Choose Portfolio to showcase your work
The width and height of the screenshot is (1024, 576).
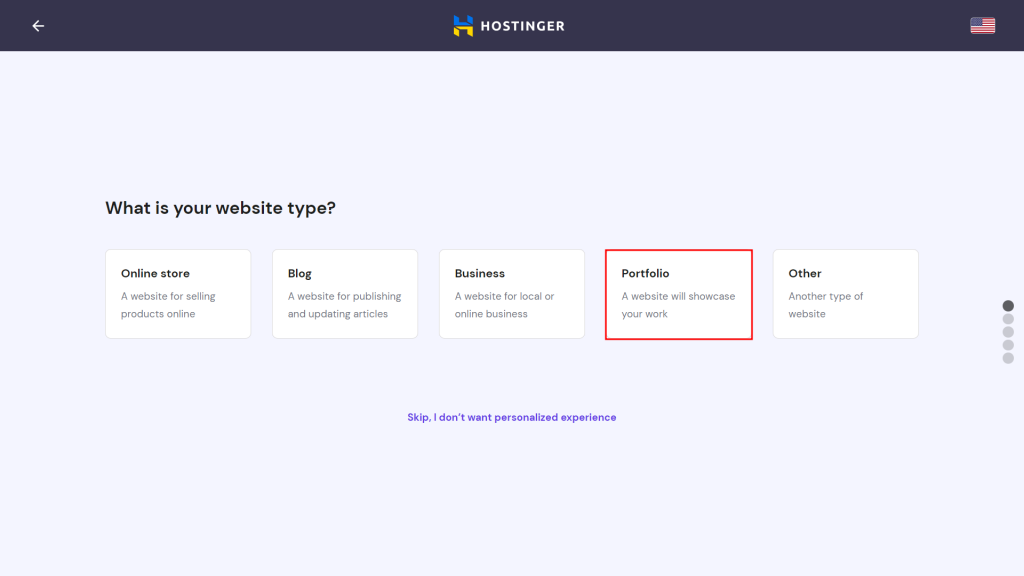(679, 293)
